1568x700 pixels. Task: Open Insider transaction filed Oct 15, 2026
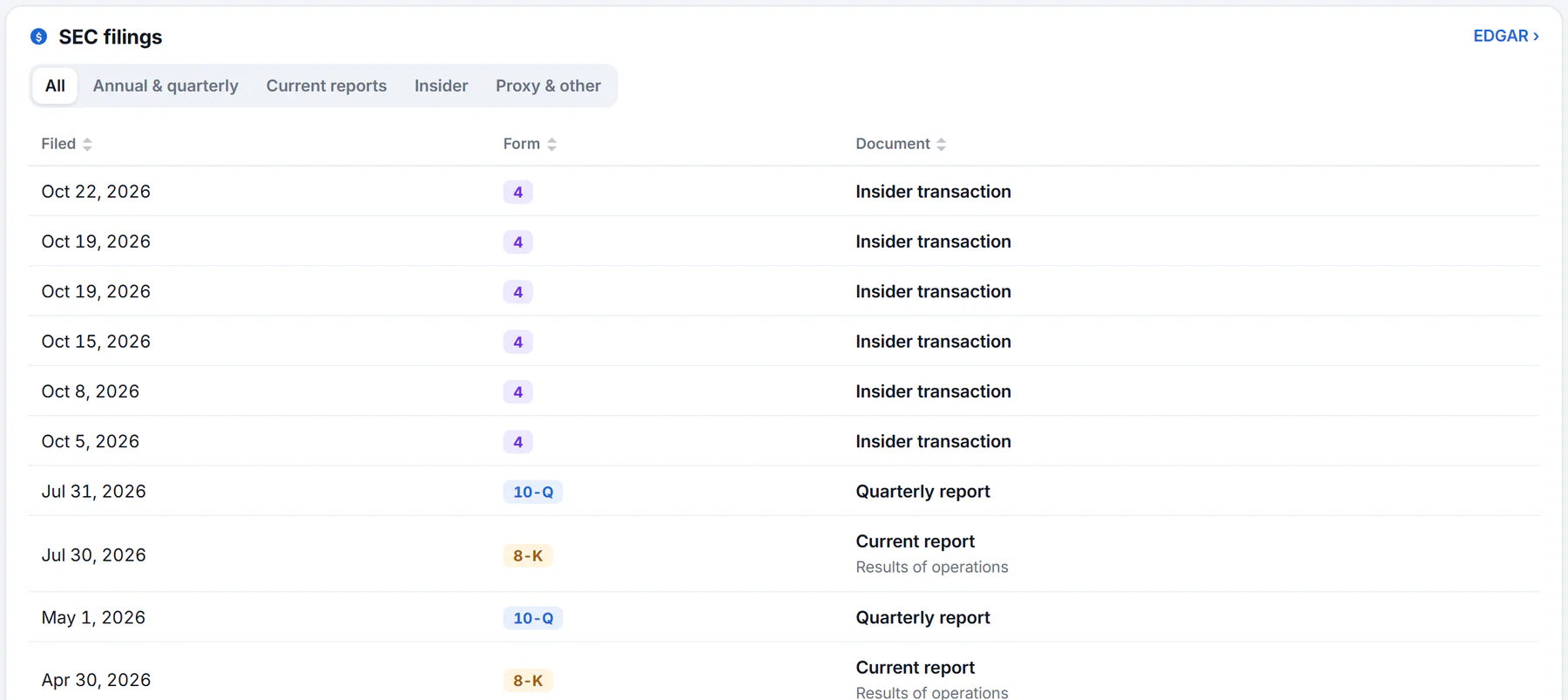click(933, 342)
